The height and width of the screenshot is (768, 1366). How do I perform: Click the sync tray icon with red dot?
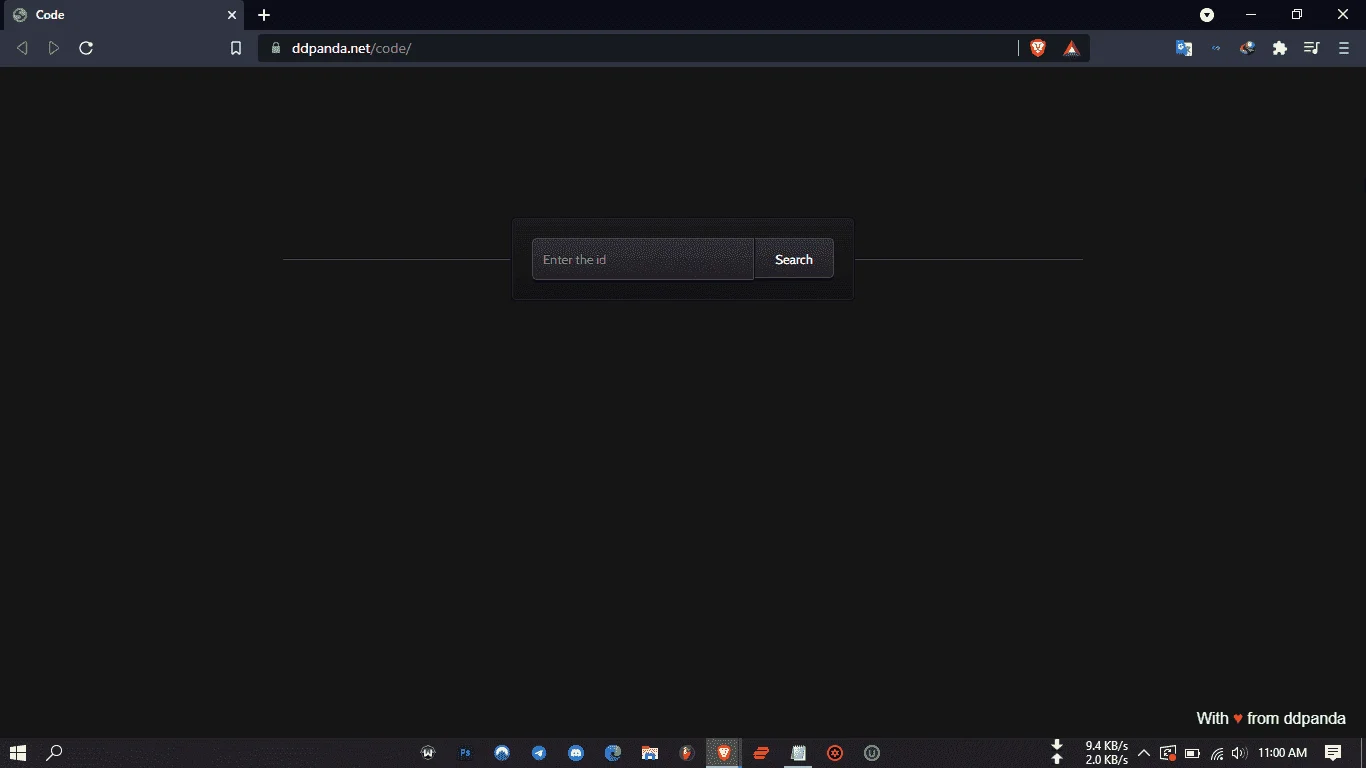pyautogui.click(x=1167, y=753)
